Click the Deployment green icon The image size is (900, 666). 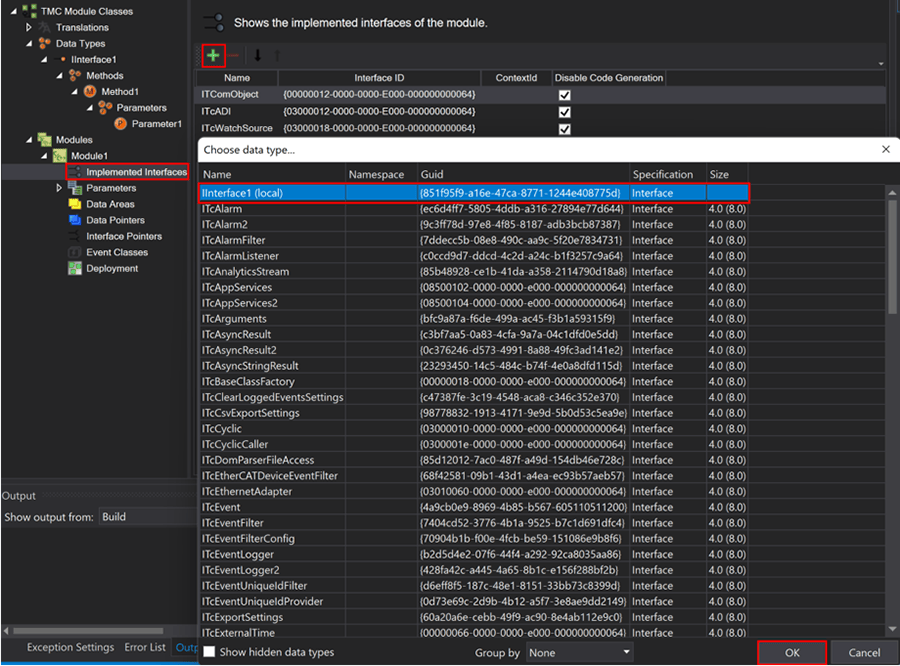75,268
